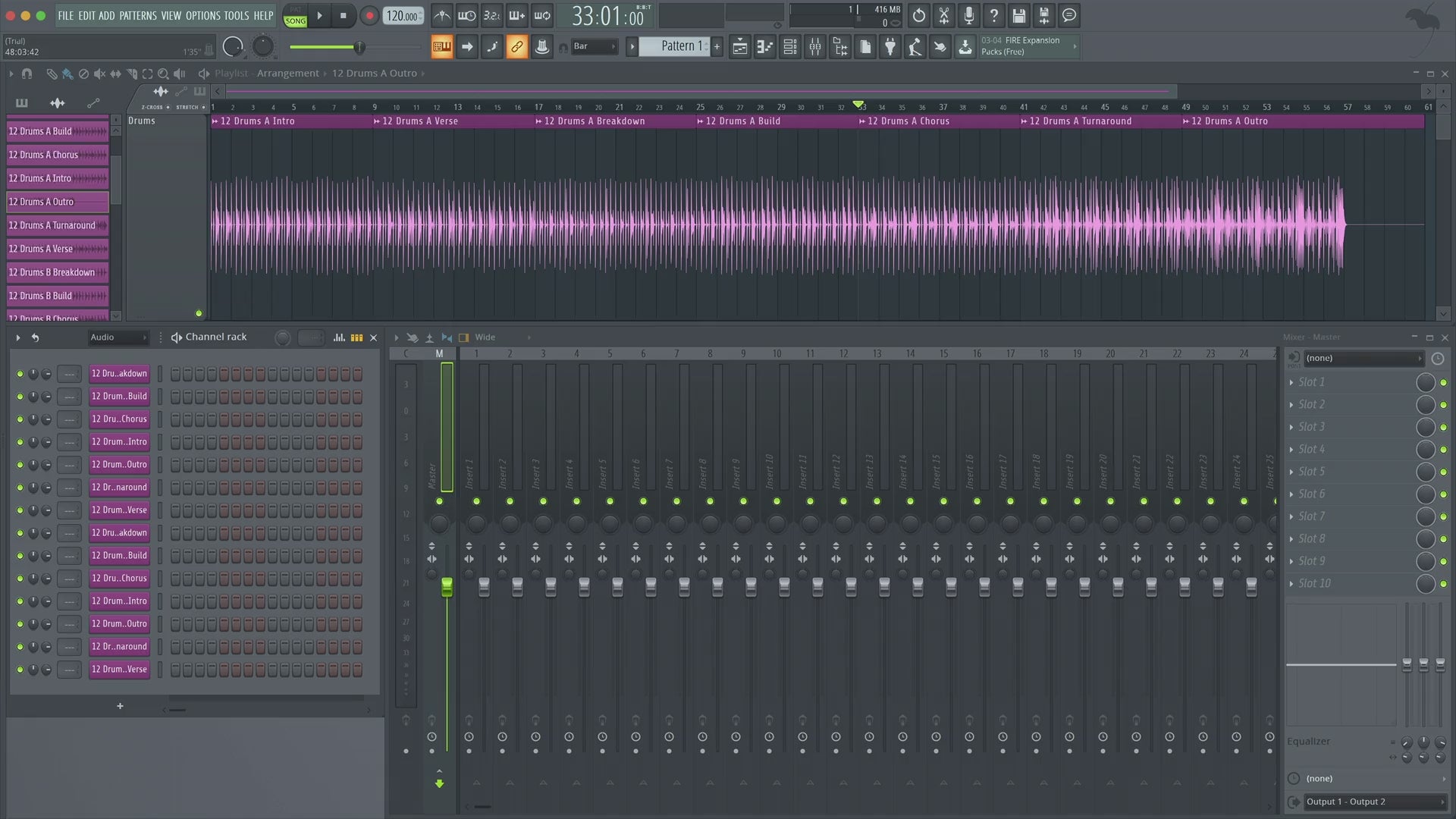This screenshot has width=1456, height=819.
Task: Open the TOOLS menu
Action: click(x=237, y=15)
